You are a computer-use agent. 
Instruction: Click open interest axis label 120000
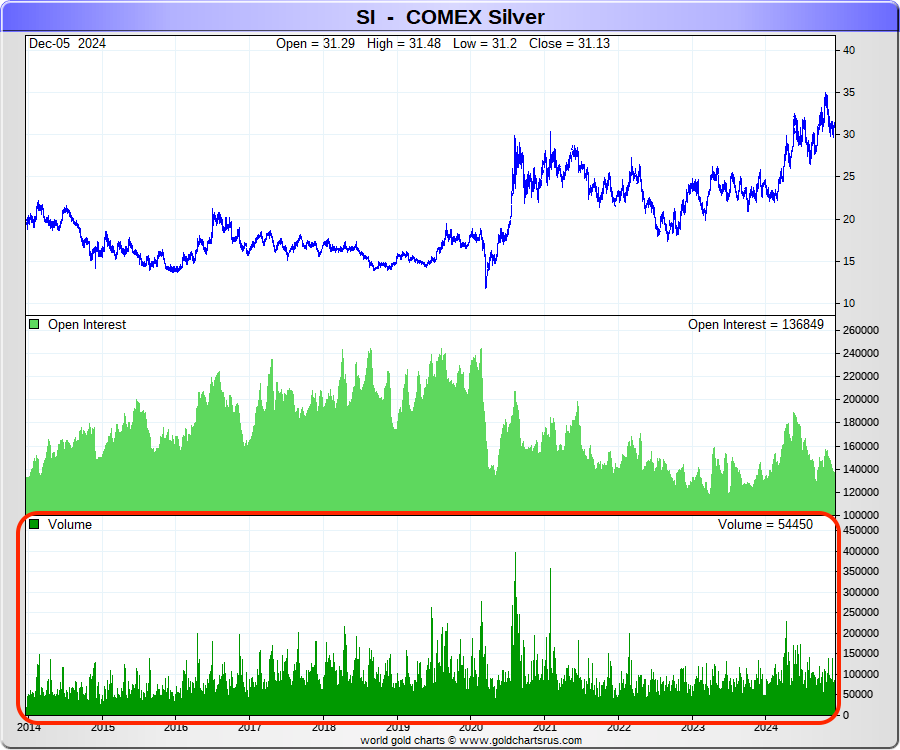pyautogui.click(x=860, y=492)
